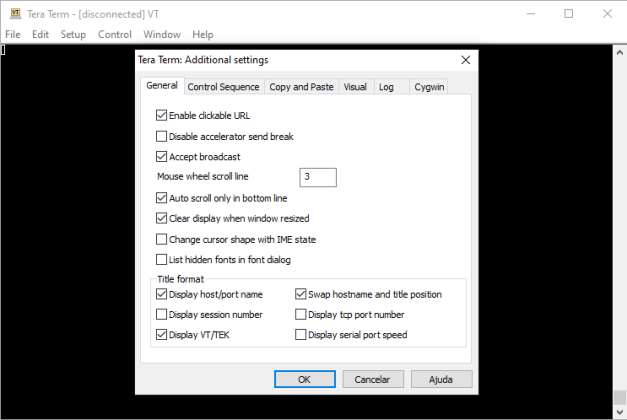Open the Setup menu
This screenshot has width=627, height=420.
(x=73, y=34)
